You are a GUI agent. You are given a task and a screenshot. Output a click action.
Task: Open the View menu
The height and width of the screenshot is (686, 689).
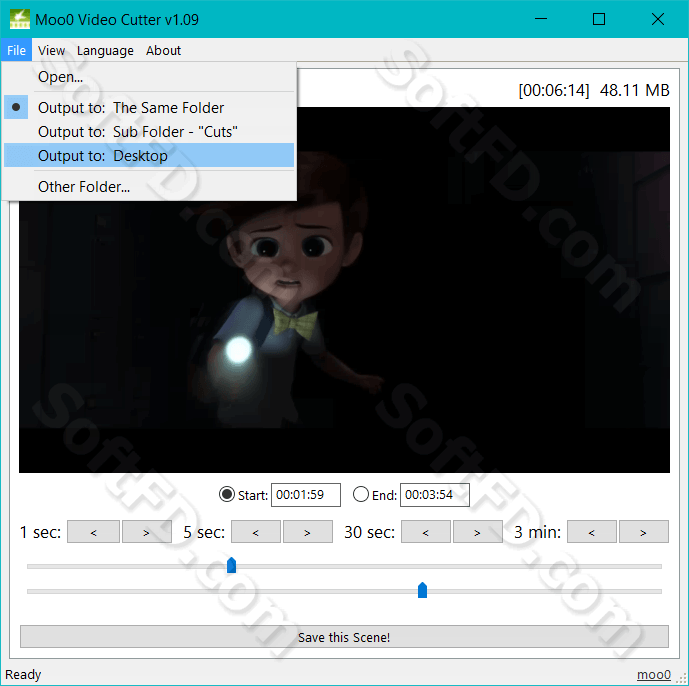point(51,50)
